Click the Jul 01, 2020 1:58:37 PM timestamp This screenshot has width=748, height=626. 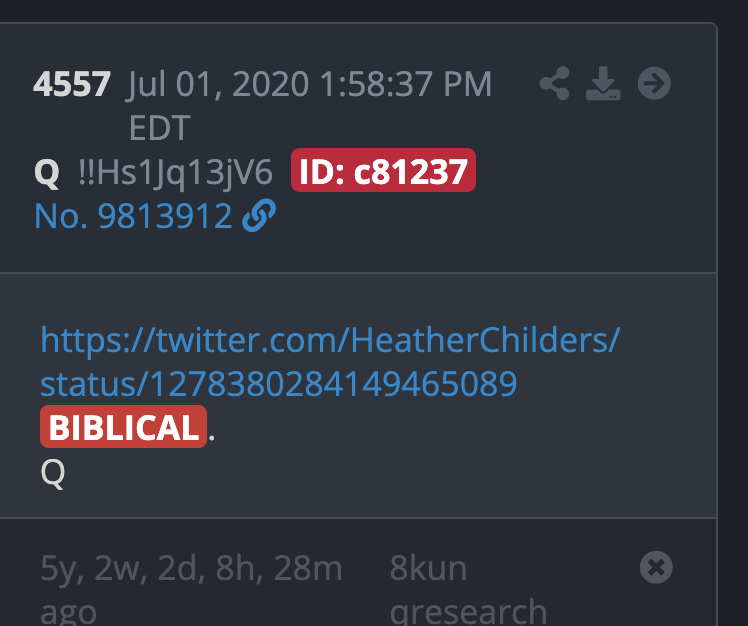(309, 84)
